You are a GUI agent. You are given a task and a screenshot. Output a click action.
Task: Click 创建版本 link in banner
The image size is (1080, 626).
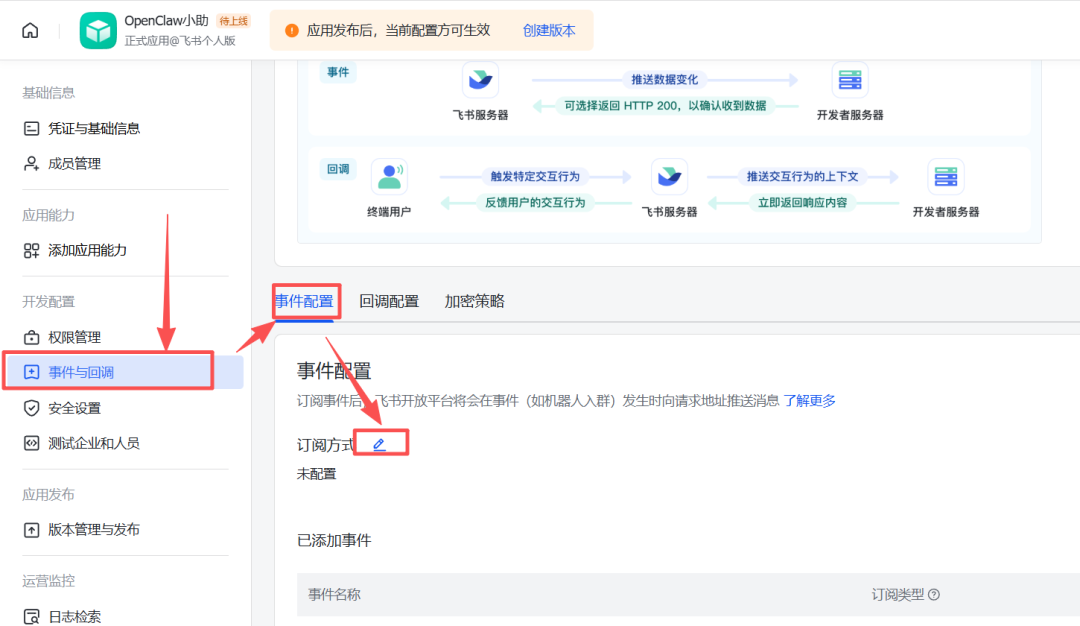549,30
